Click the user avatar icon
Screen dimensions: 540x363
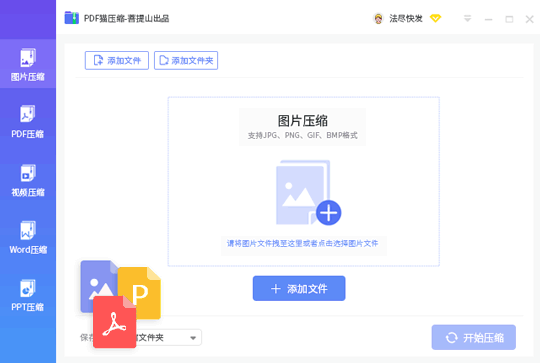378,18
